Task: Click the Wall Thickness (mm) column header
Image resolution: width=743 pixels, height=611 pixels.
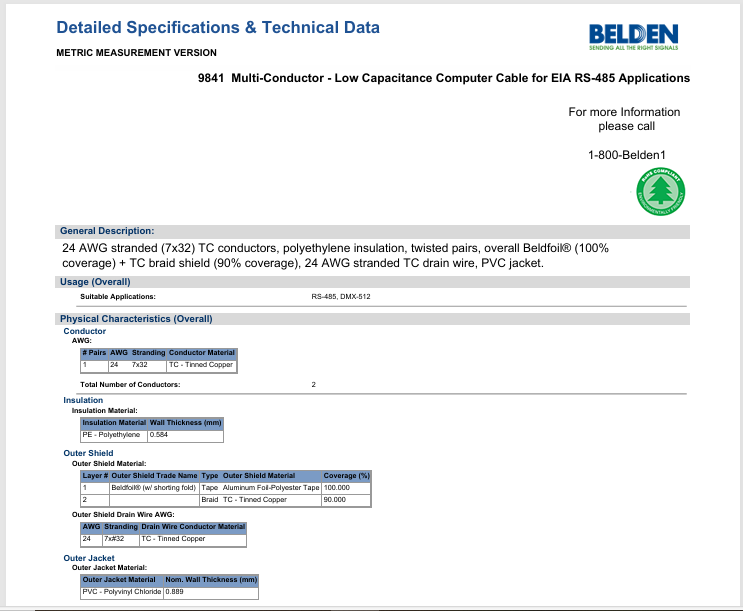Action: (185, 423)
